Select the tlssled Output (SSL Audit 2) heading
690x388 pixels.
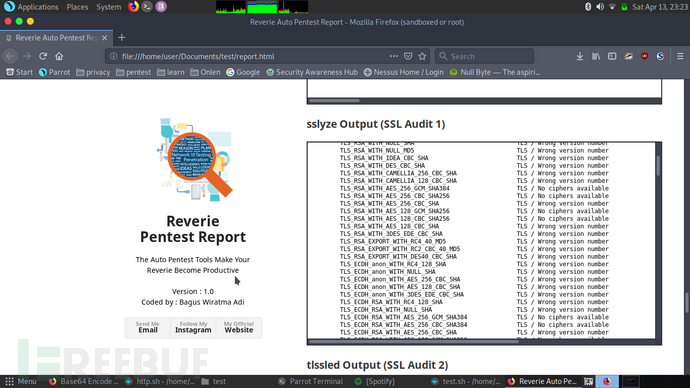point(377,365)
